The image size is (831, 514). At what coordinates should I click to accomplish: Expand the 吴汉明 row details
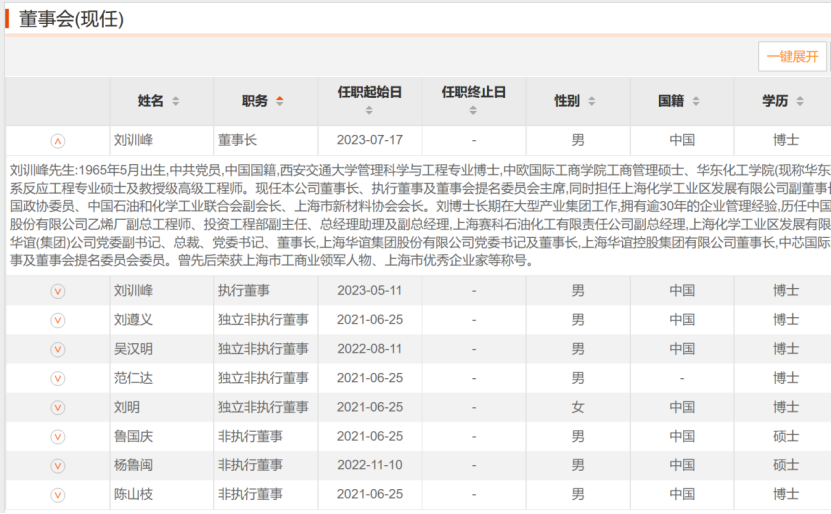pyautogui.click(x=58, y=349)
